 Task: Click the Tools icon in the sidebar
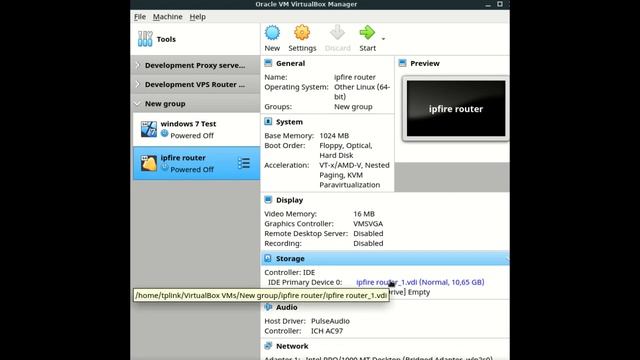(x=145, y=39)
